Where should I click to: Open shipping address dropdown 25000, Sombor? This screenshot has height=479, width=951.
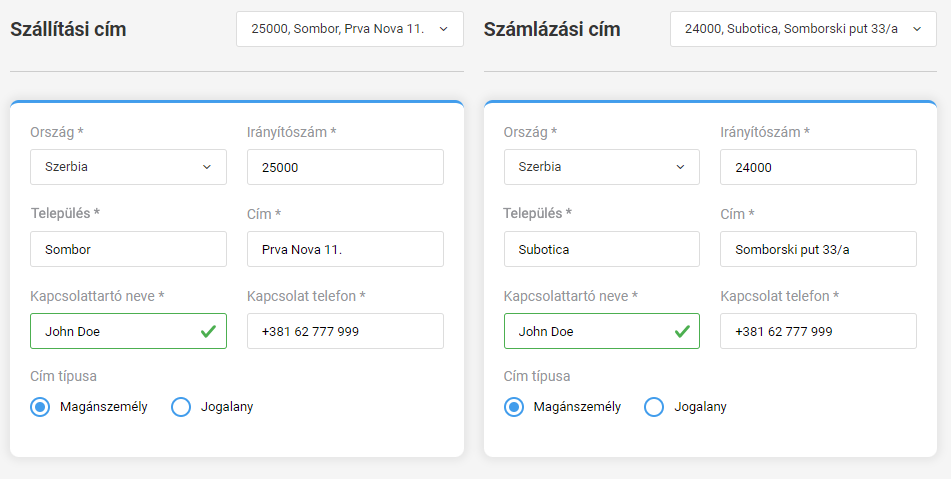pyautogui.click(x=350, y=29)
